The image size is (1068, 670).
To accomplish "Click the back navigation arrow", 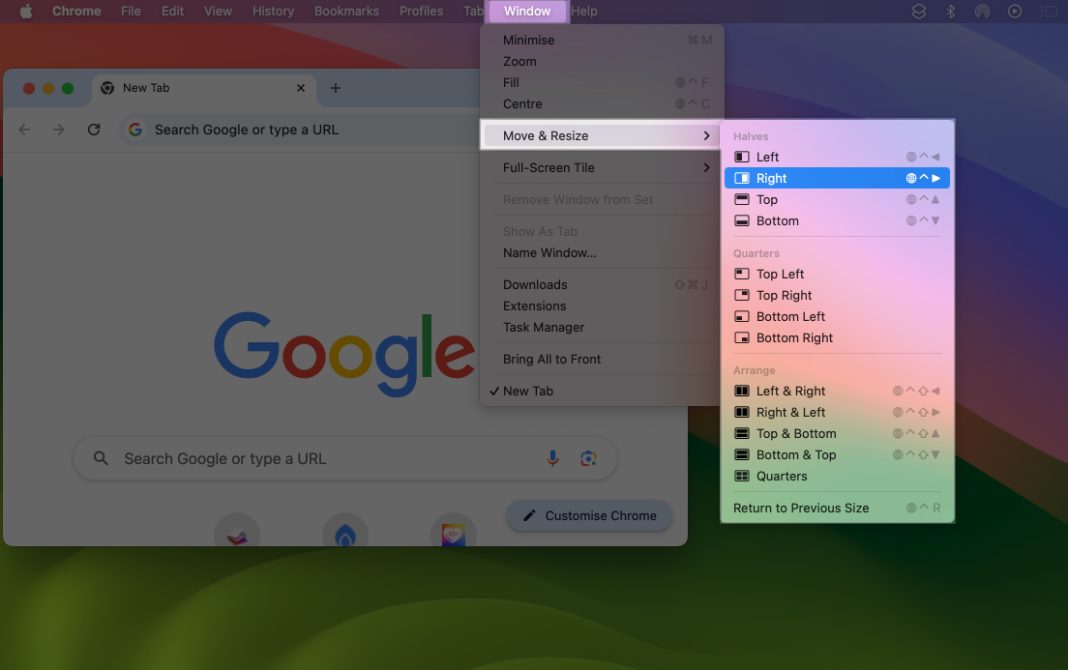I will coord(24,129).
